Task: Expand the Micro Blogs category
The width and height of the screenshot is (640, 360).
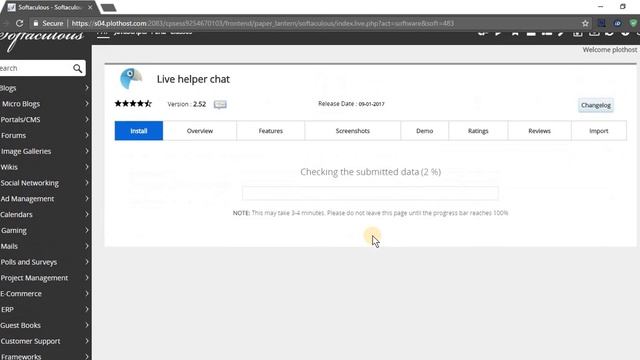Action: click(x=87, y=104)
